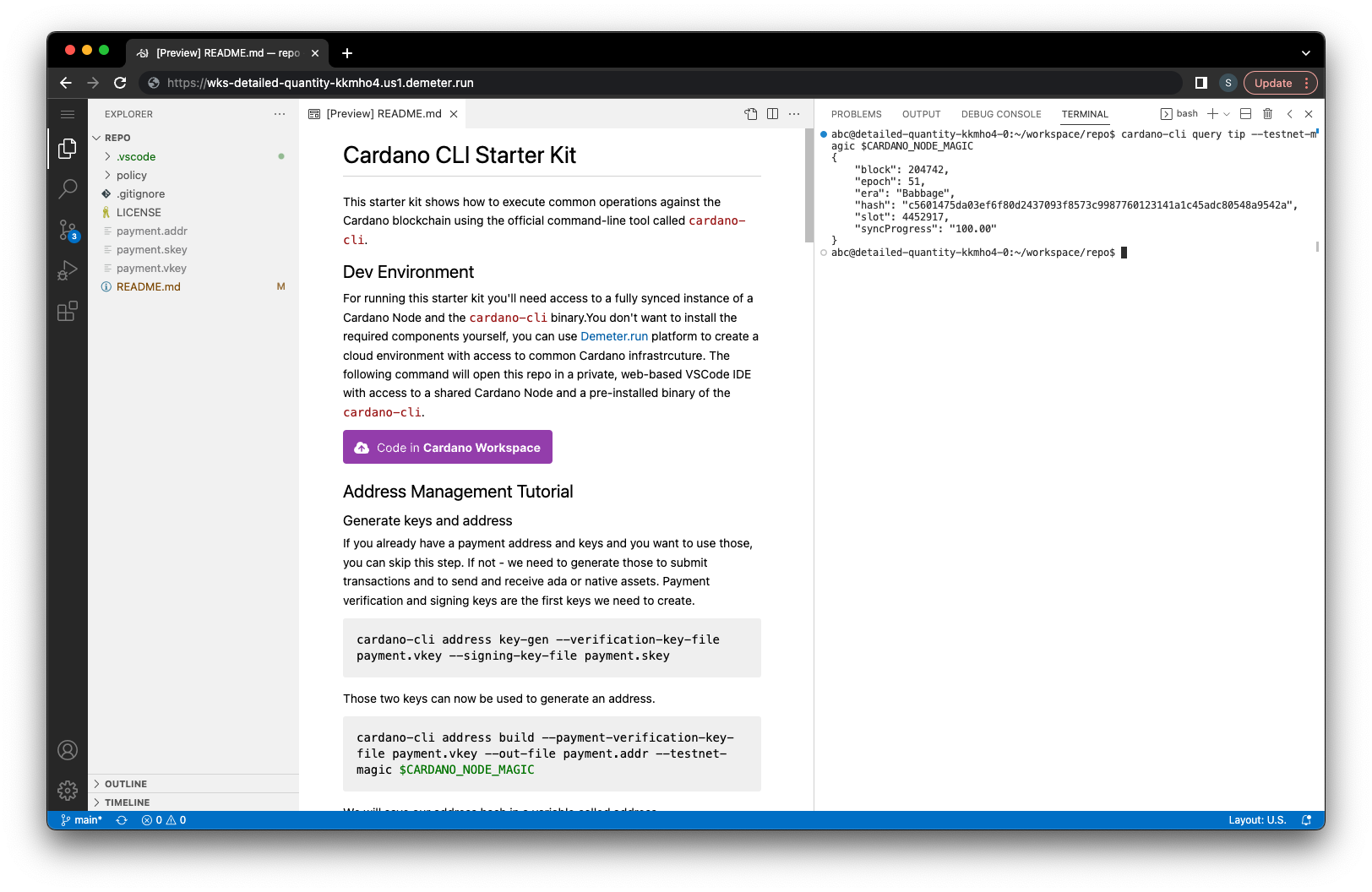Open editor more actions menu
Screen dimensions: 1372x892
click(x=794, y=114)
